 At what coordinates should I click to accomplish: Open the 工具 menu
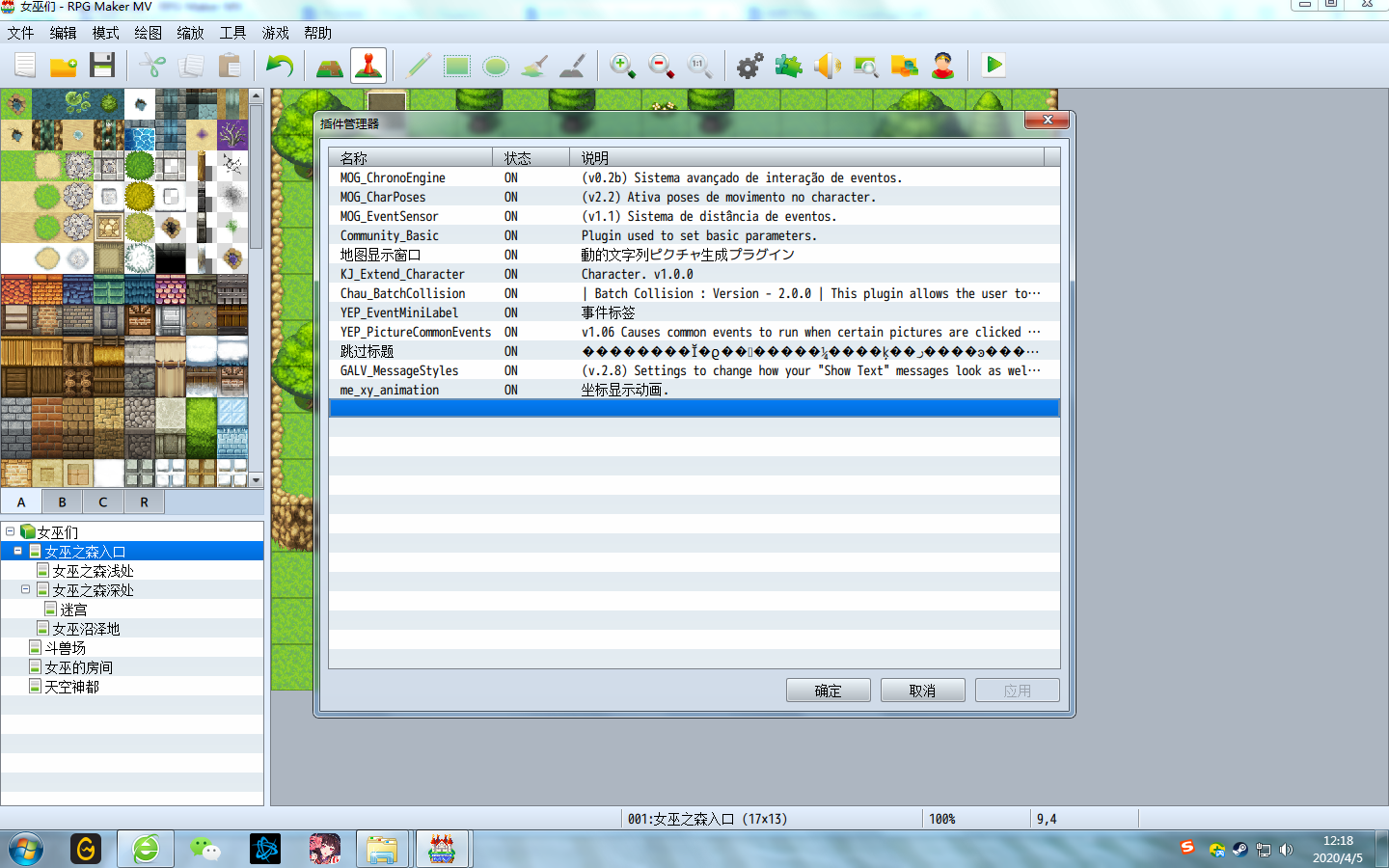(x=232, y=33)
